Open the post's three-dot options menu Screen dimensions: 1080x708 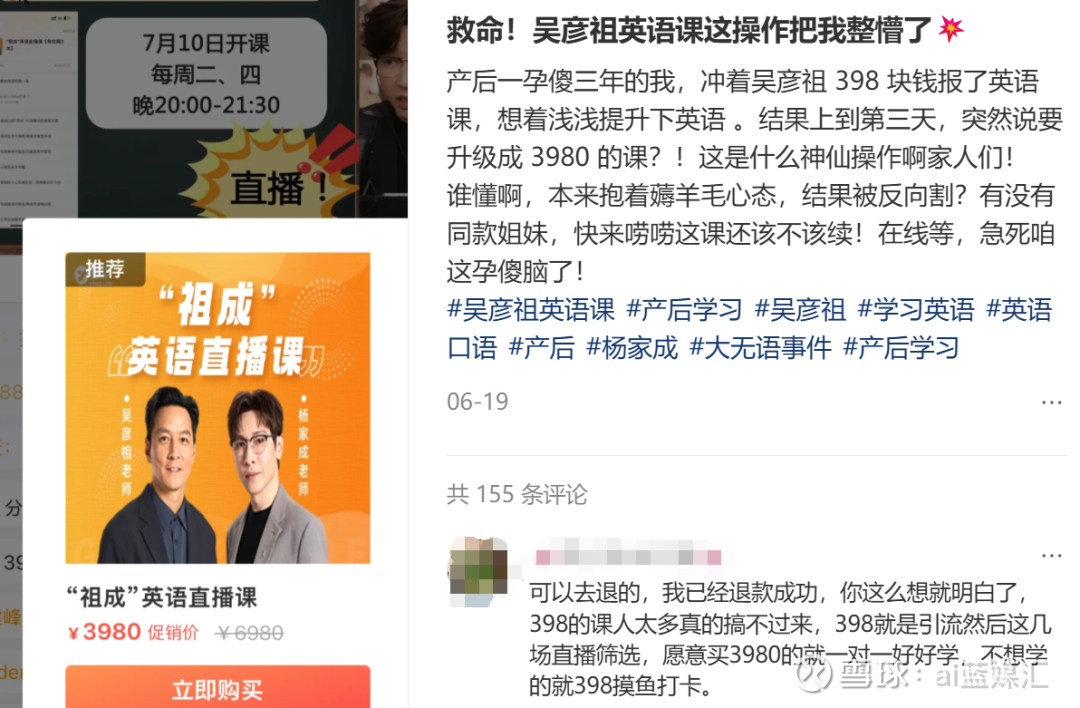(1051, 402)
